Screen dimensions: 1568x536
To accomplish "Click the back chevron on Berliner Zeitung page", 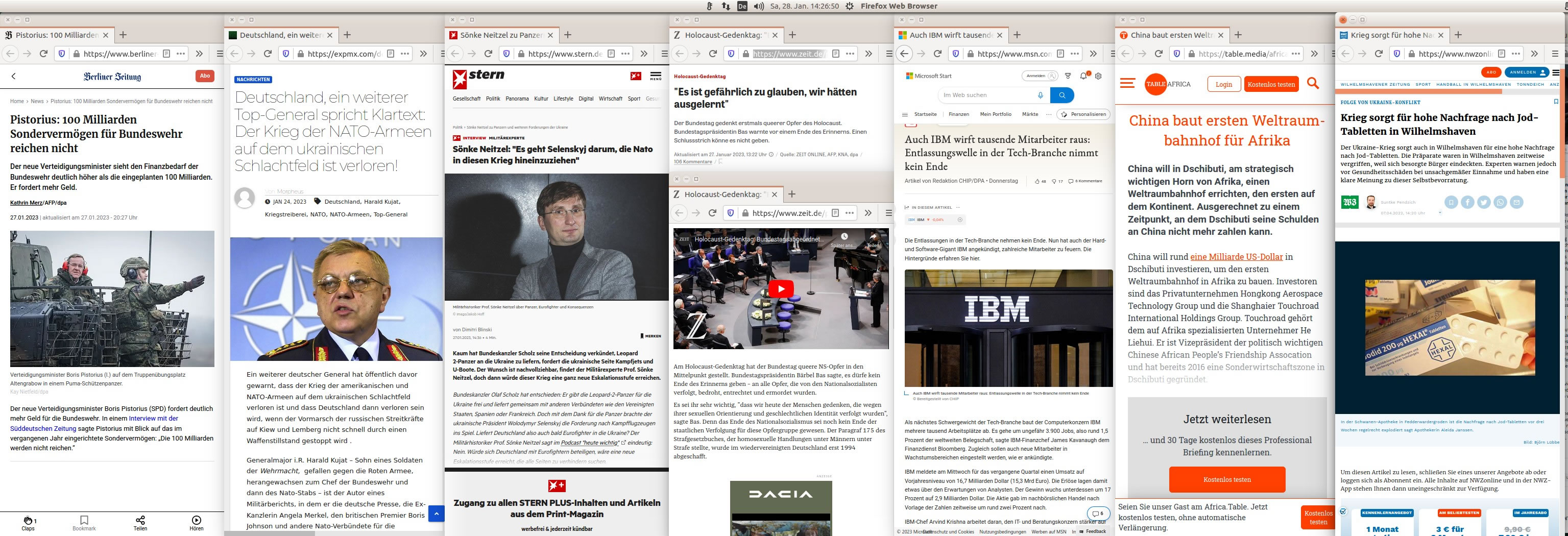I will (x=13, y=76).
